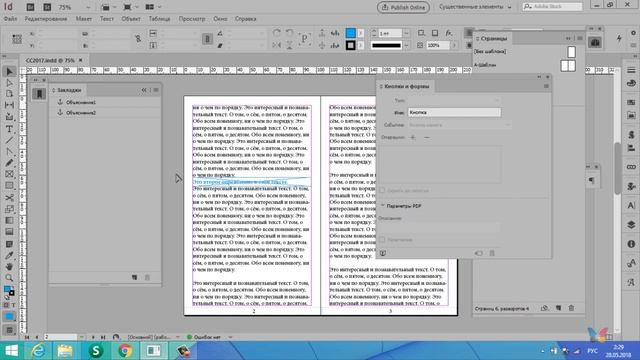Open the Файл menu
640x360 pixels.
tap(10, 19)
